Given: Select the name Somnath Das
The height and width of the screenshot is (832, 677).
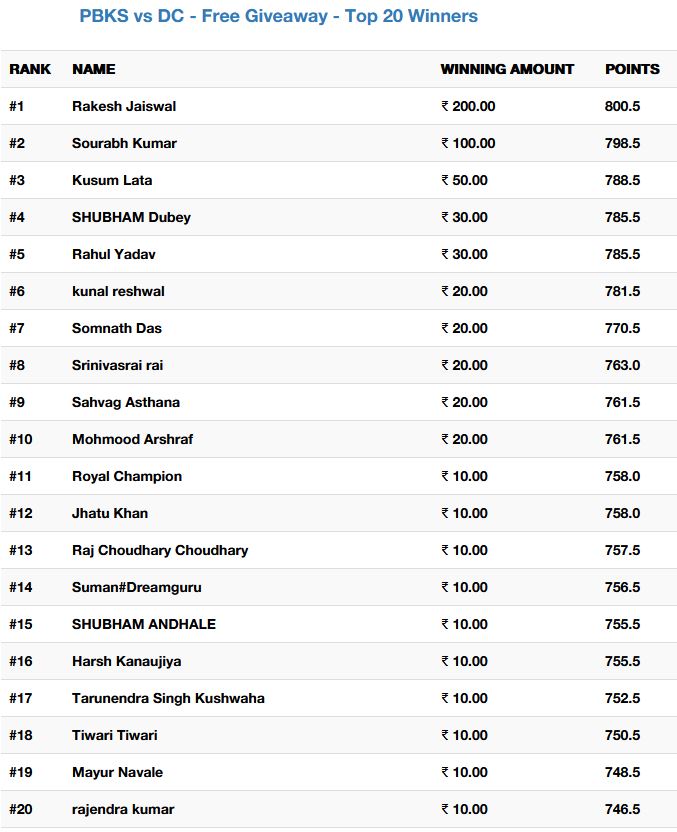Looking at the screenshot, I should coord(117,328).
